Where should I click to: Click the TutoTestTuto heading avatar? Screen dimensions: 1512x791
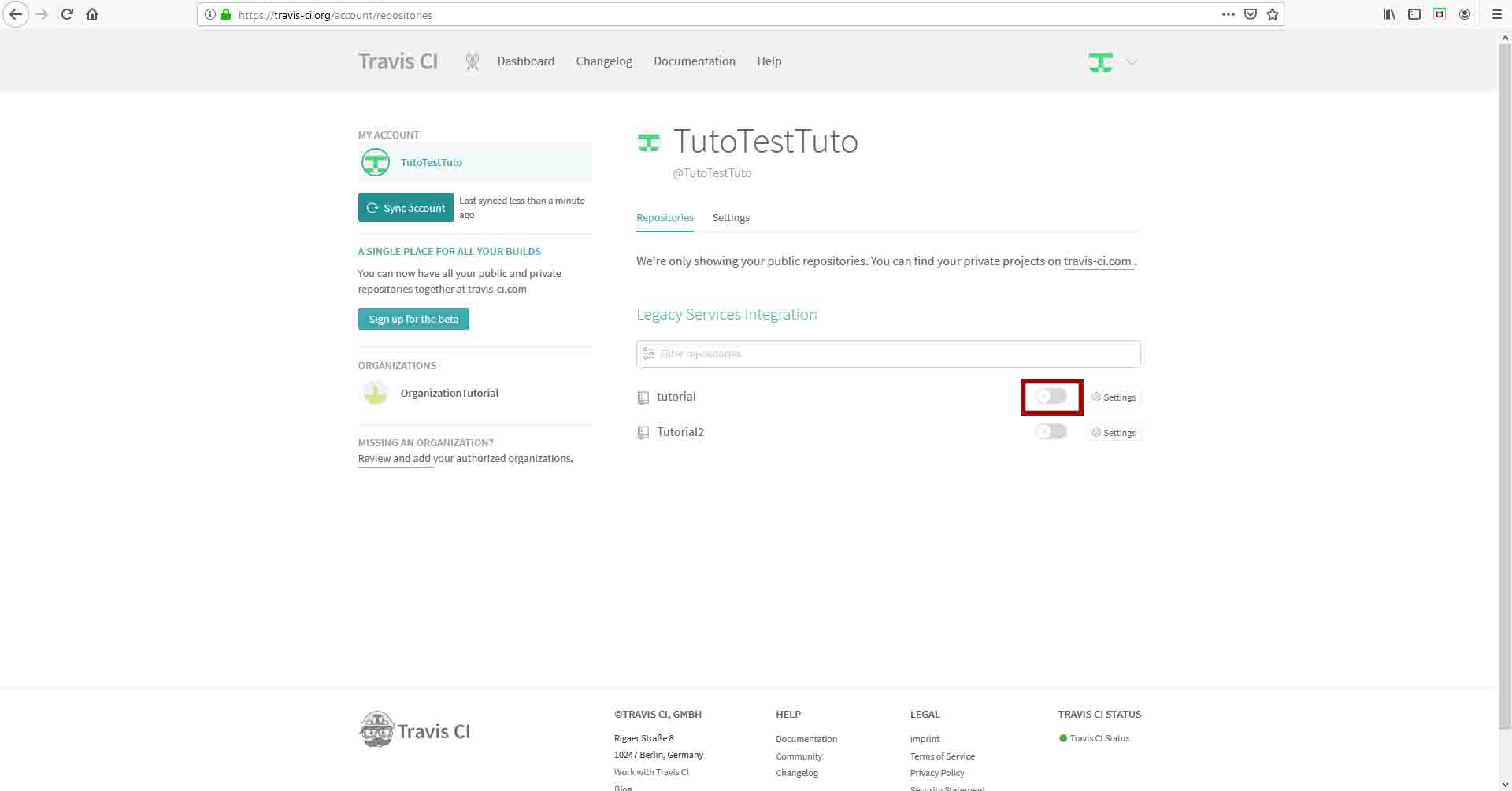tap(648, 142)
